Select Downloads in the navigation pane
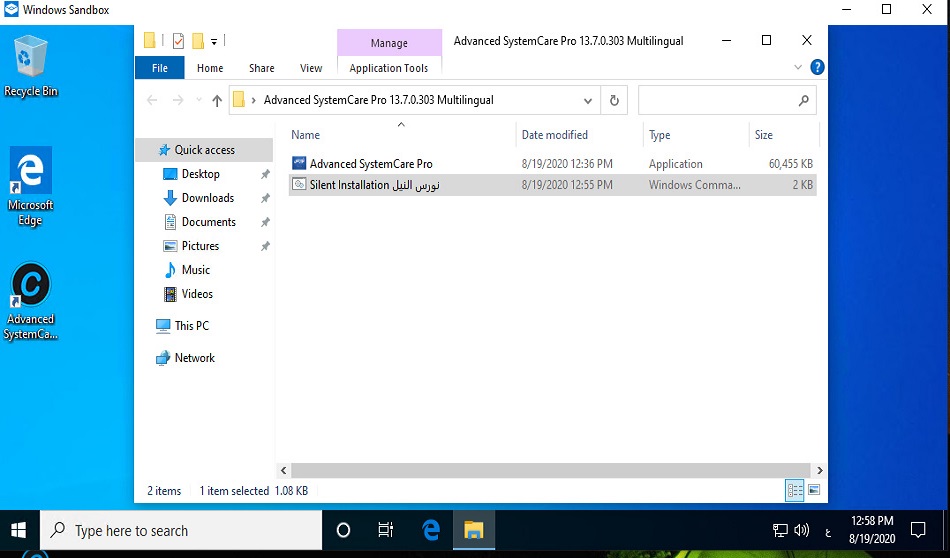This screenshot has height=558, width=950. pyautogui.click(x=207, y=198)
